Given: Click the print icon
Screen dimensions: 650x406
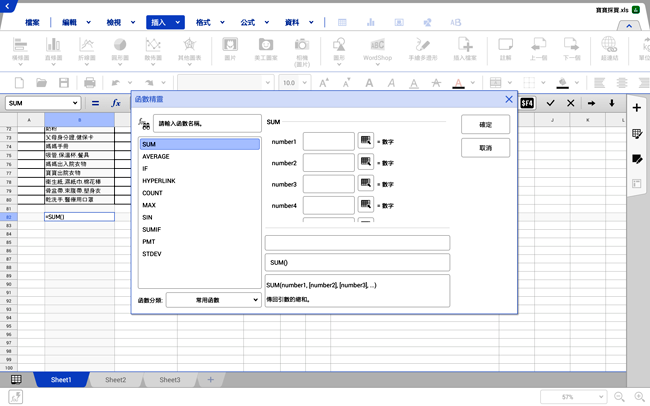Looking at the screenshot, I should 90,83.
